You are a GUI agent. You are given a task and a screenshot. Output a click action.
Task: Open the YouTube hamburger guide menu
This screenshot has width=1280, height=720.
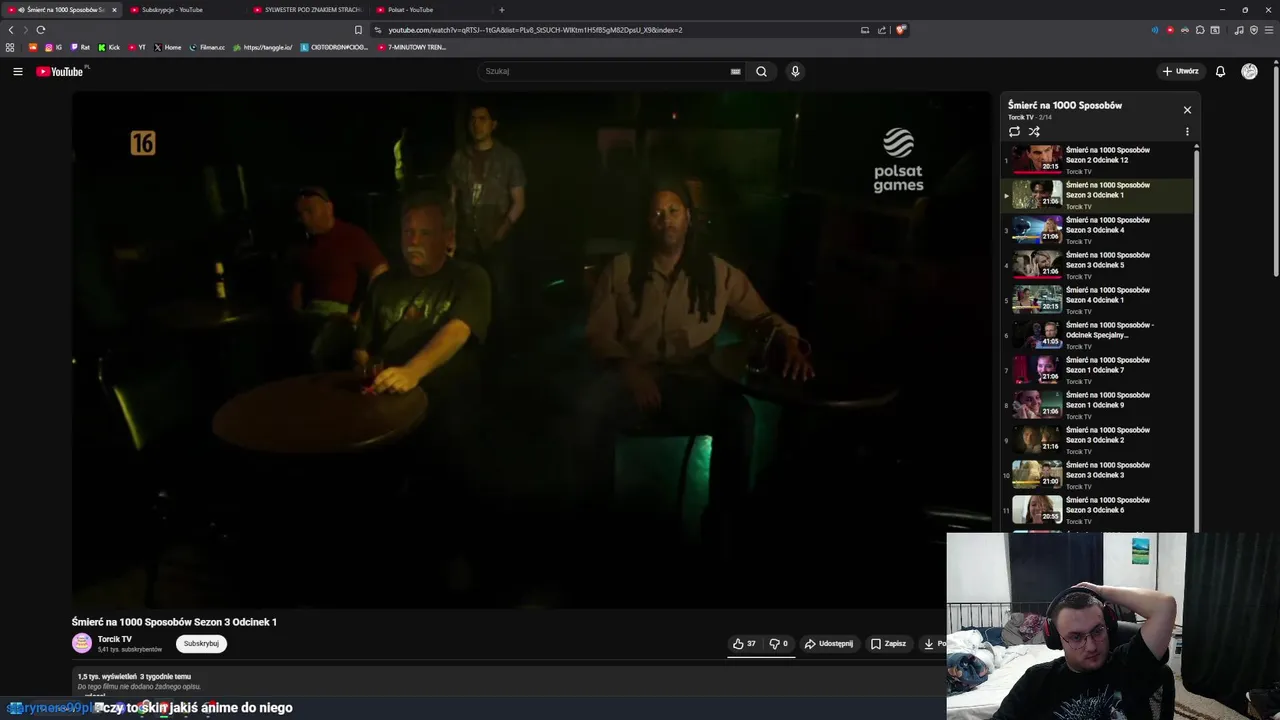point(17,71)
